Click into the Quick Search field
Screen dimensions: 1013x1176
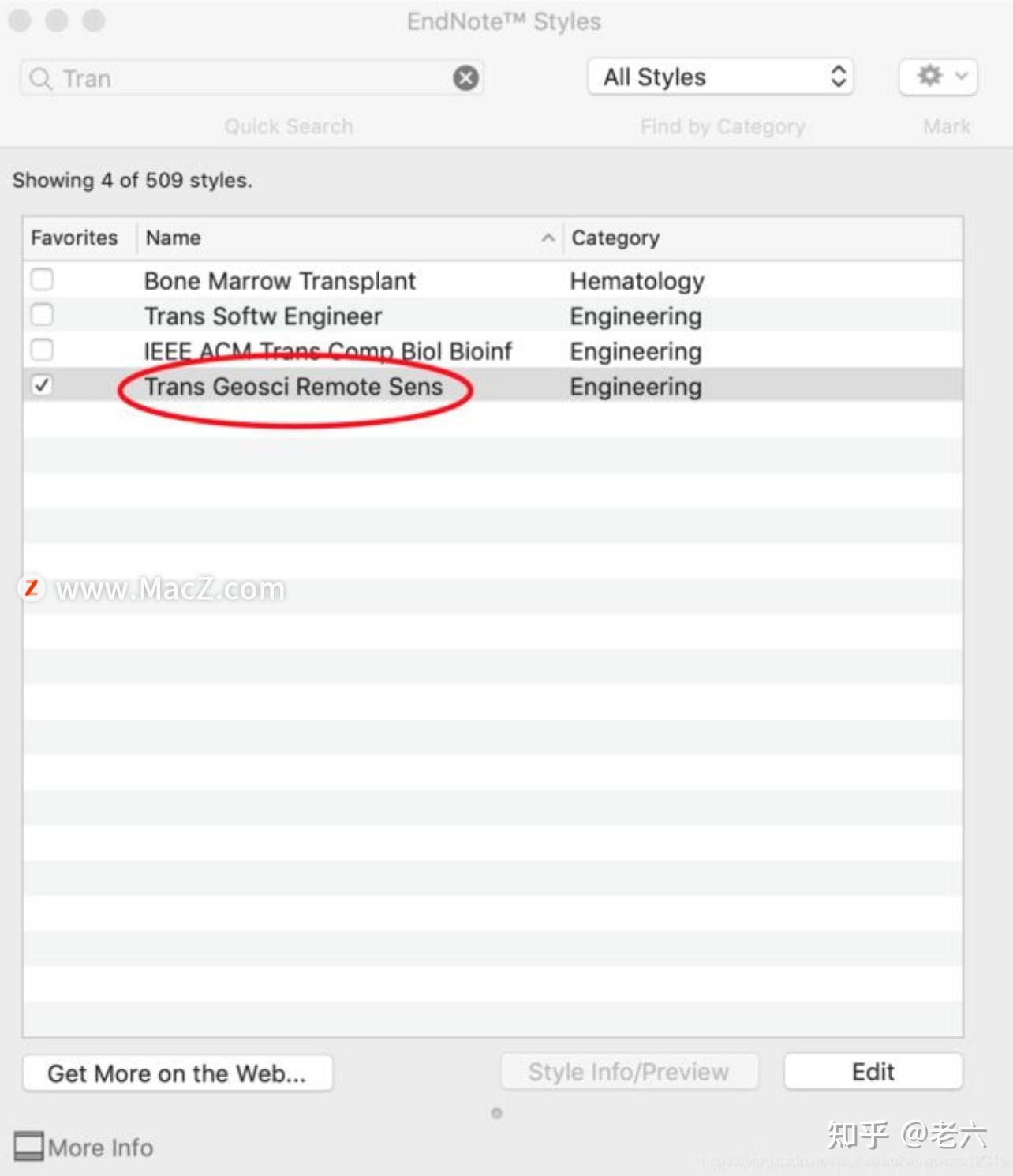coord(252,78)
